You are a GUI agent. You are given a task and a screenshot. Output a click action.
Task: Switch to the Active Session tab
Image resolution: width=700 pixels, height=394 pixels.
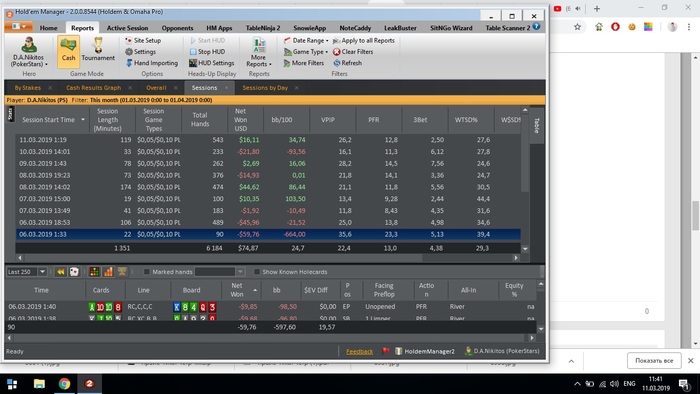[127, 28]
